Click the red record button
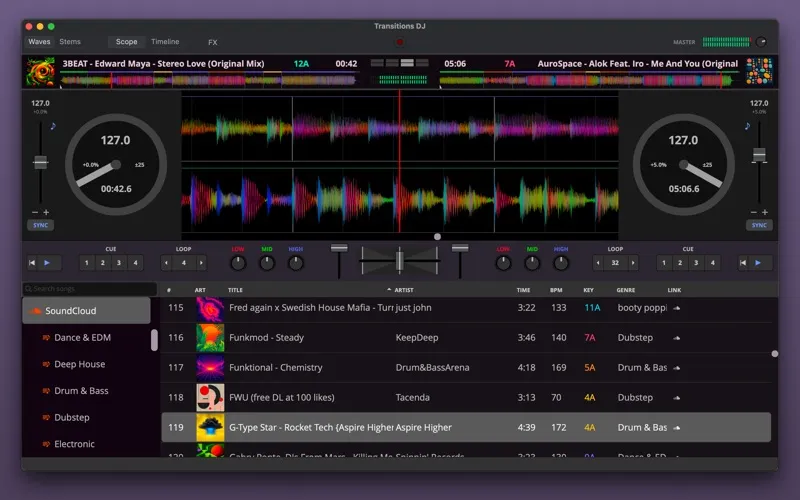Screen dimensions: 800x500 pos(400,42)
